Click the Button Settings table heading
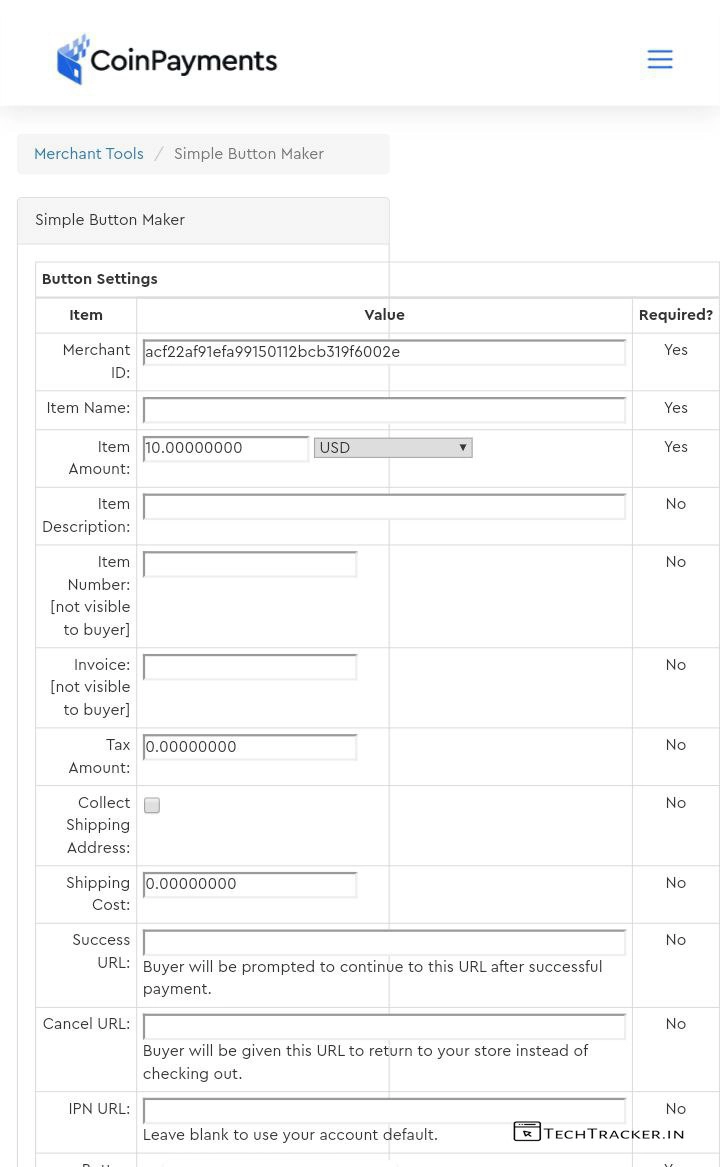This screenshot has height=1167, width=720. pyautogui.click(x=100, y=279)
